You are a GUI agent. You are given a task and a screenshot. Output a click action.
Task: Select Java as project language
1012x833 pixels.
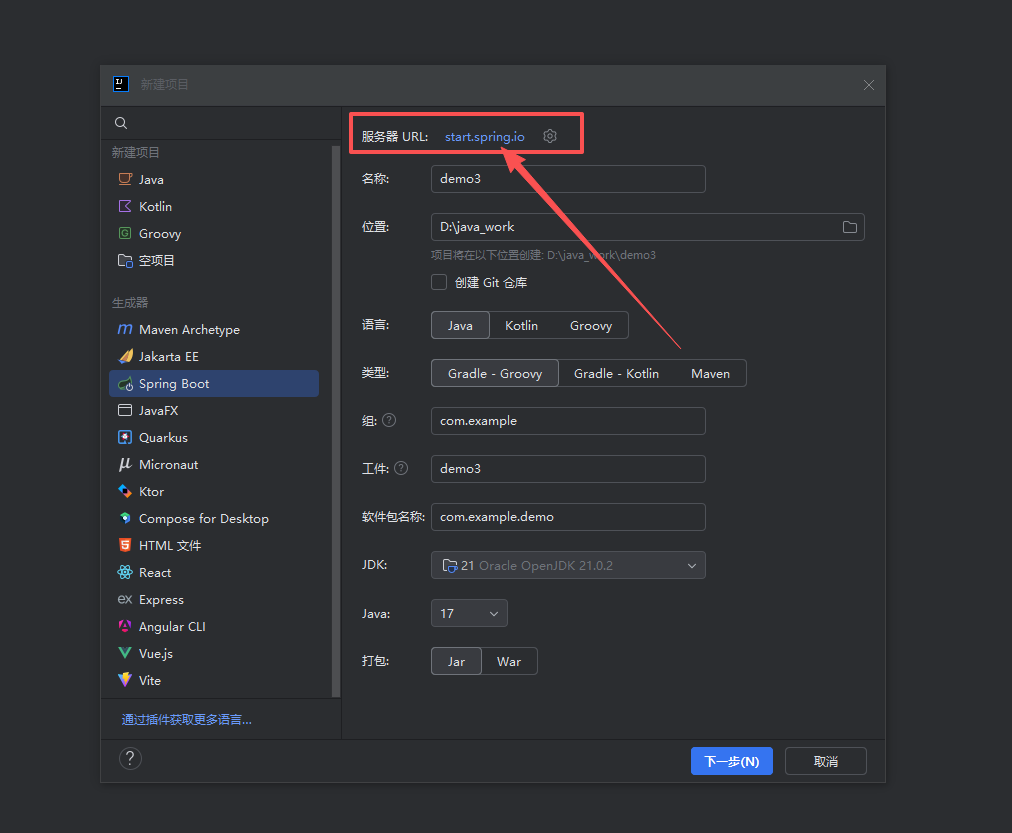pos(460,325)
